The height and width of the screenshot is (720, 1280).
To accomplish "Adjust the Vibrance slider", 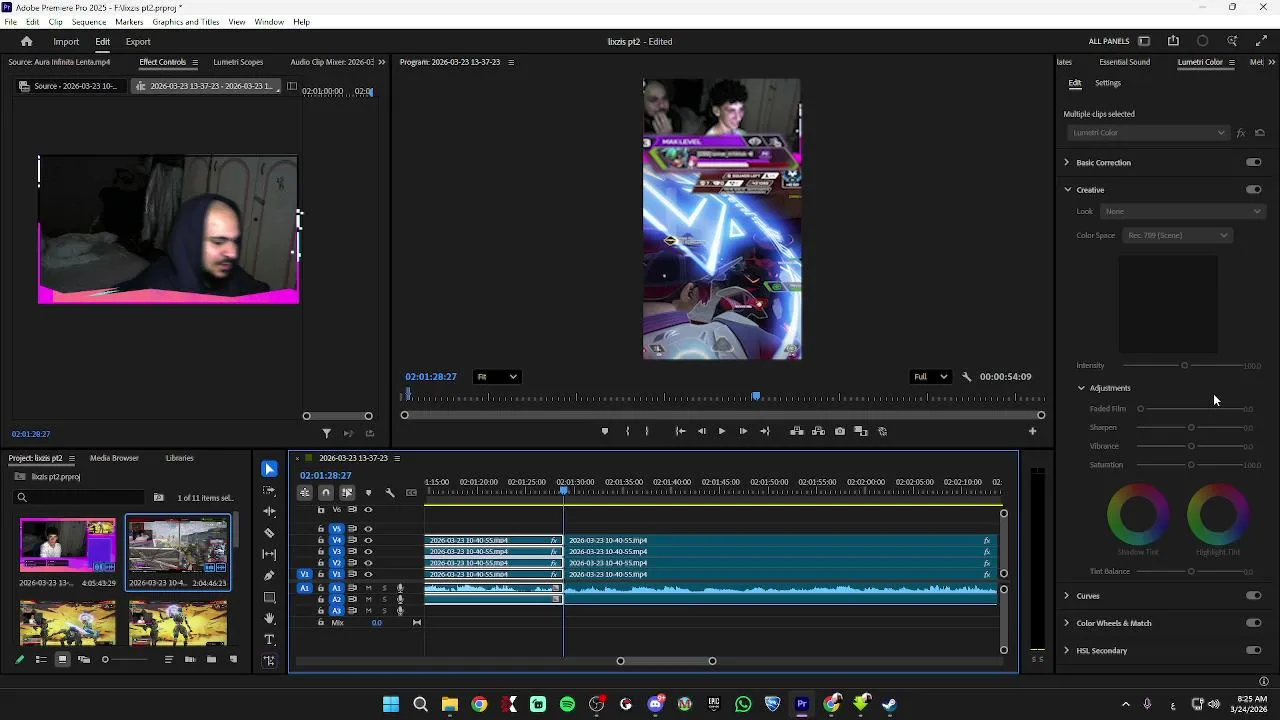I will tap(1191, 446).
